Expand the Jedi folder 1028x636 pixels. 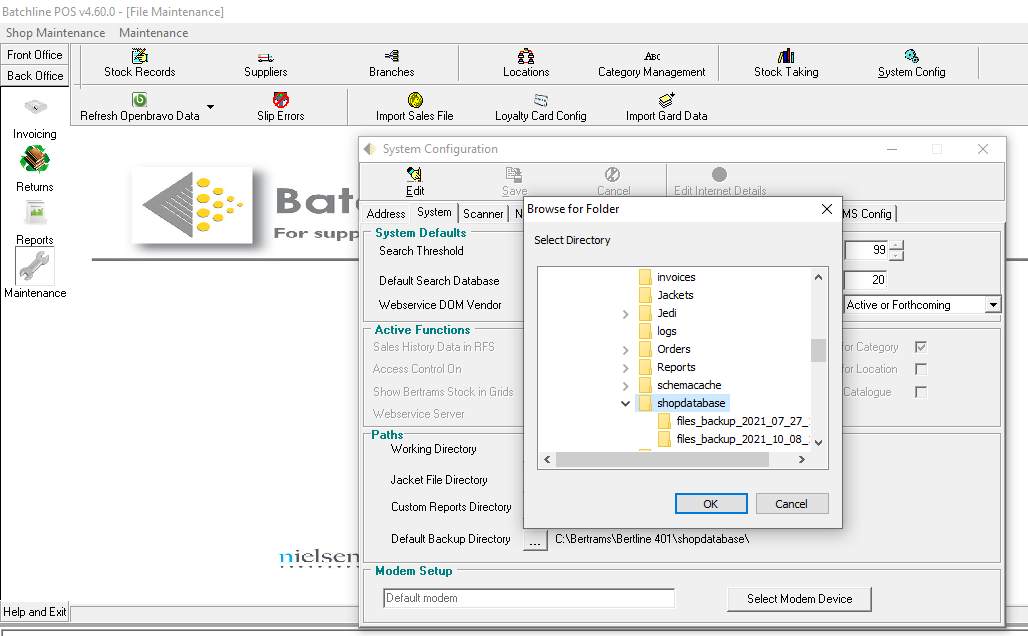click(625, 314)
